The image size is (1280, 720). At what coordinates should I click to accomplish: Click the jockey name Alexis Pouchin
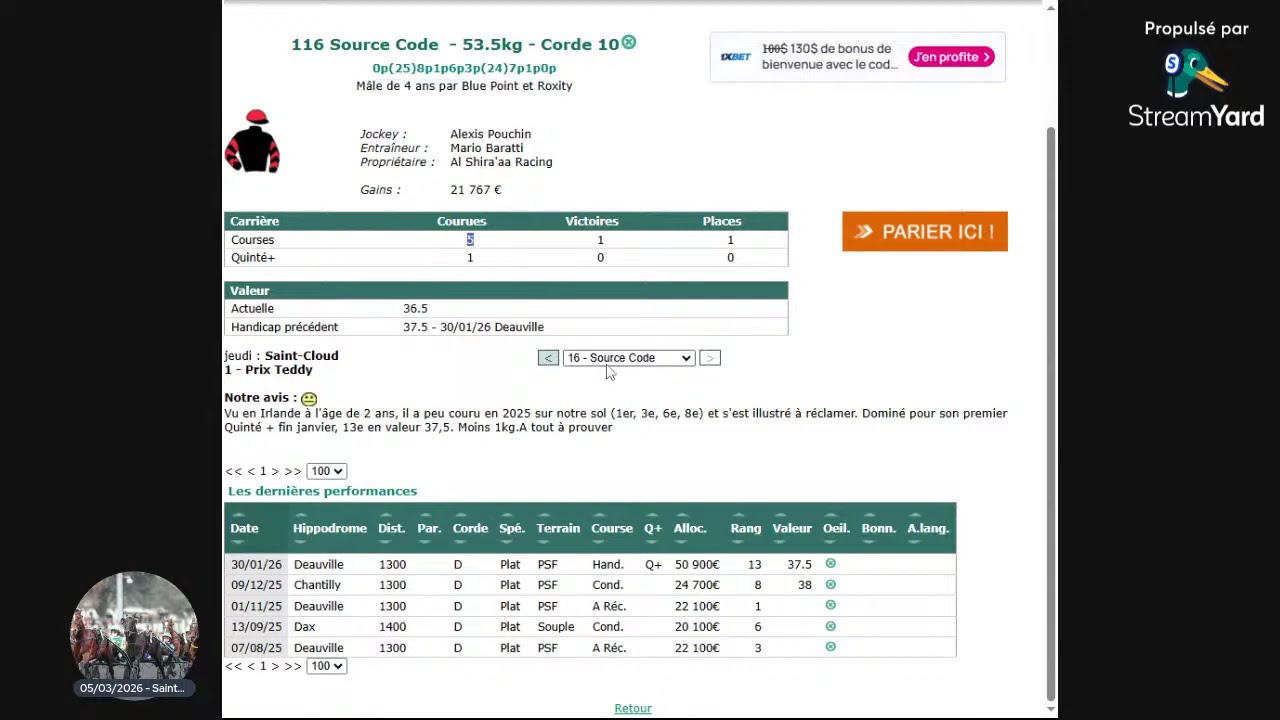490,134
